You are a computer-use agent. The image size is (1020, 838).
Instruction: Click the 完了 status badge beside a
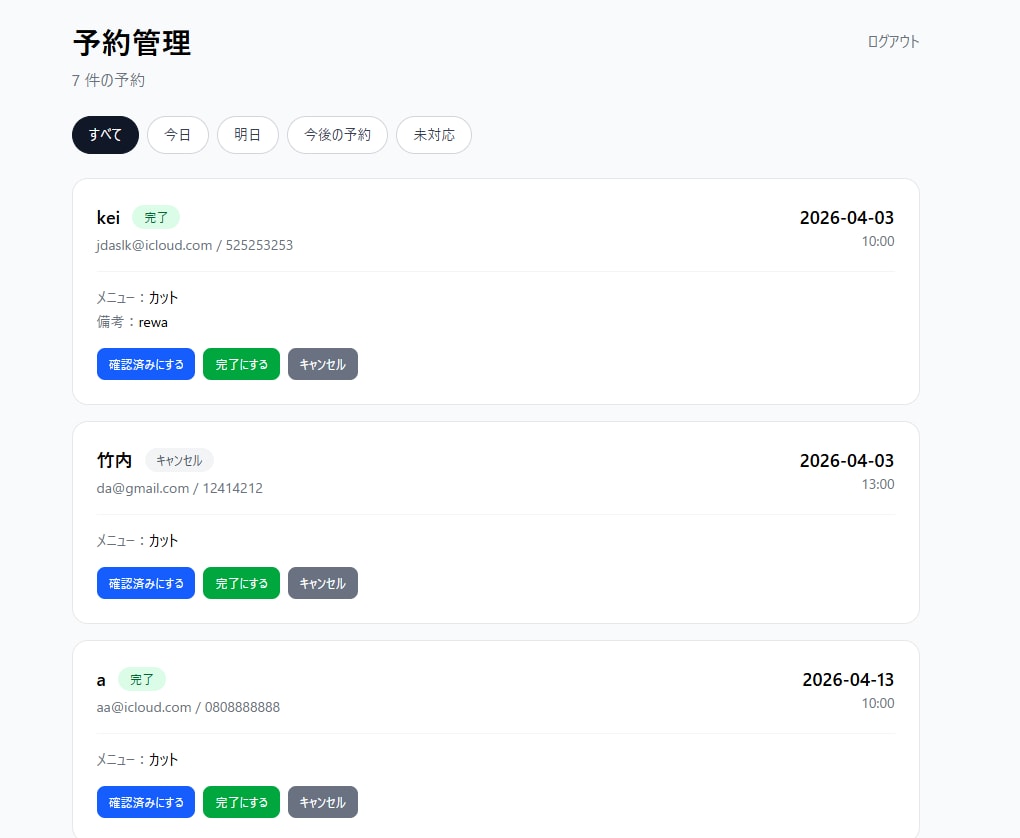(142, 679)
